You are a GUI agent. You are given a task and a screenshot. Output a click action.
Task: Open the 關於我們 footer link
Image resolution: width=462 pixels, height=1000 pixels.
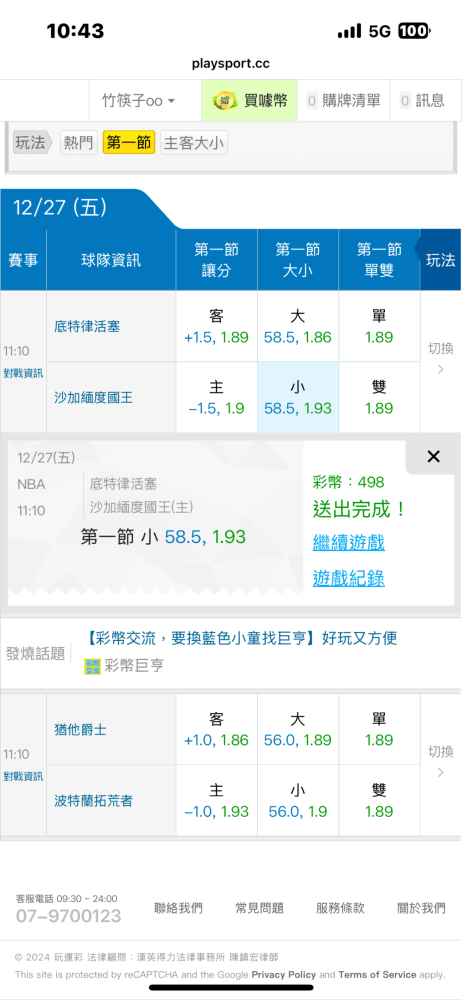(x=421, y=908)
